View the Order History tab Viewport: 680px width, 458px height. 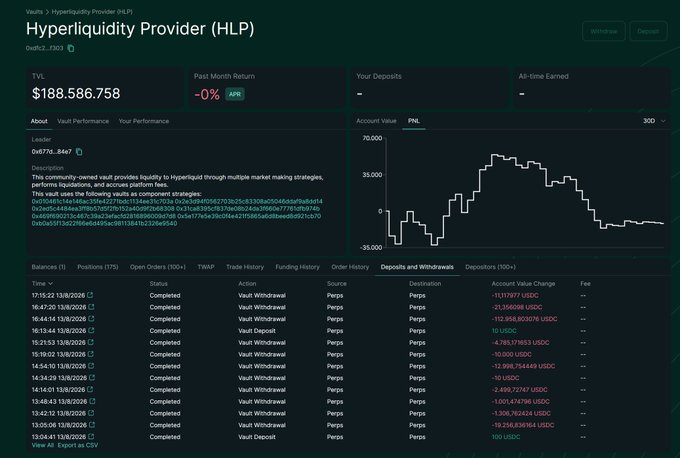(x=350, y=267)
